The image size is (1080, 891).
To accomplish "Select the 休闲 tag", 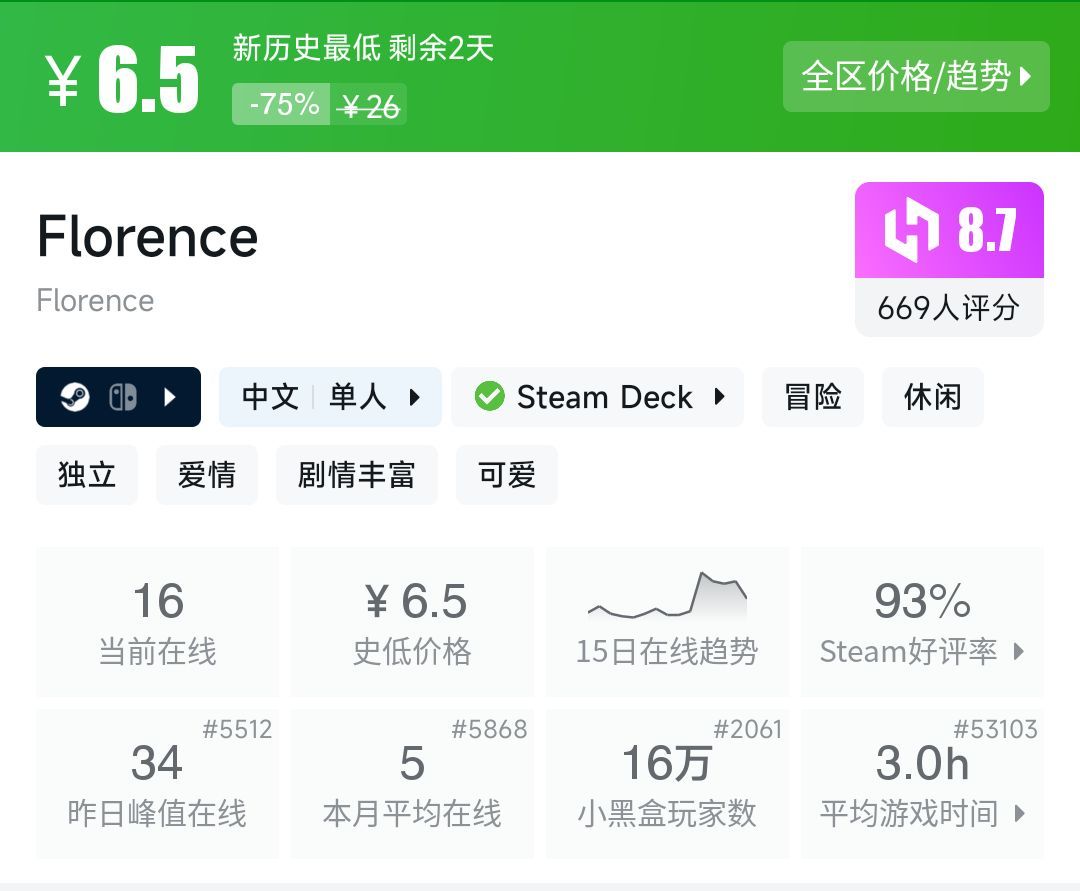I will (x=932, y=397).
